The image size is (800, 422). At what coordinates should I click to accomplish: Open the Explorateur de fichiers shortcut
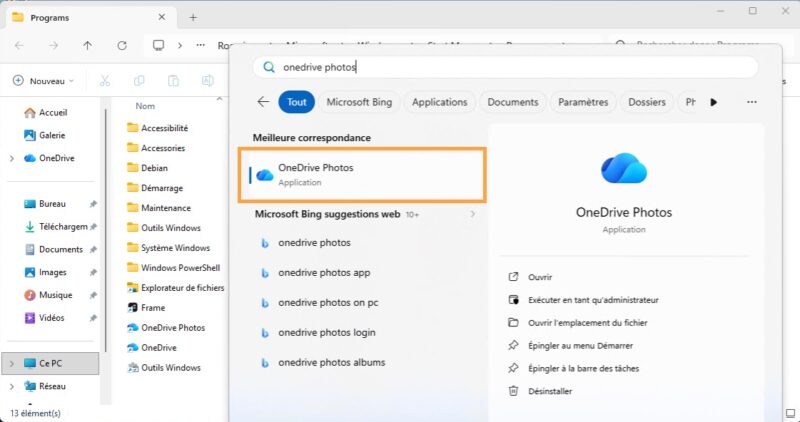point(183,288)
